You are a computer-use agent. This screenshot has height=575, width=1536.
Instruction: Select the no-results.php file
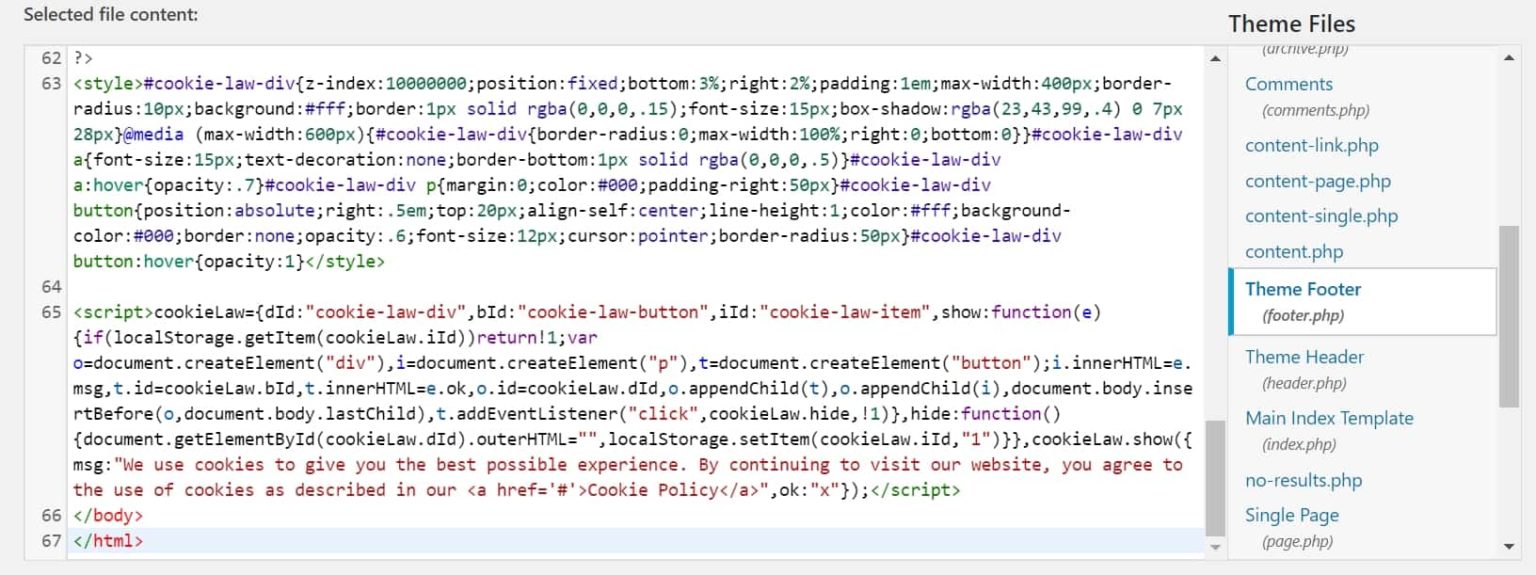1303,481
